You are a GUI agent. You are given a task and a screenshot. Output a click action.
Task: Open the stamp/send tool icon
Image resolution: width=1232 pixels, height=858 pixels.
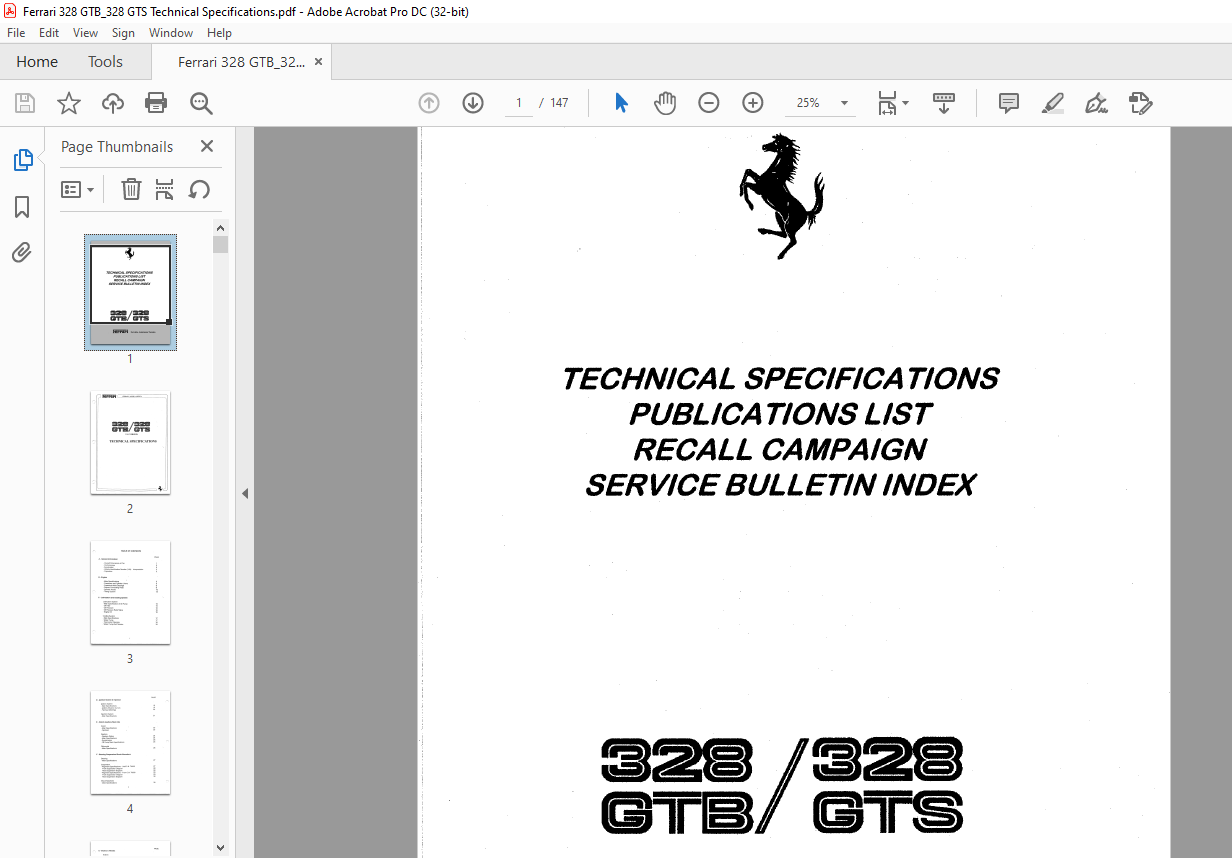coord(1141,103)
